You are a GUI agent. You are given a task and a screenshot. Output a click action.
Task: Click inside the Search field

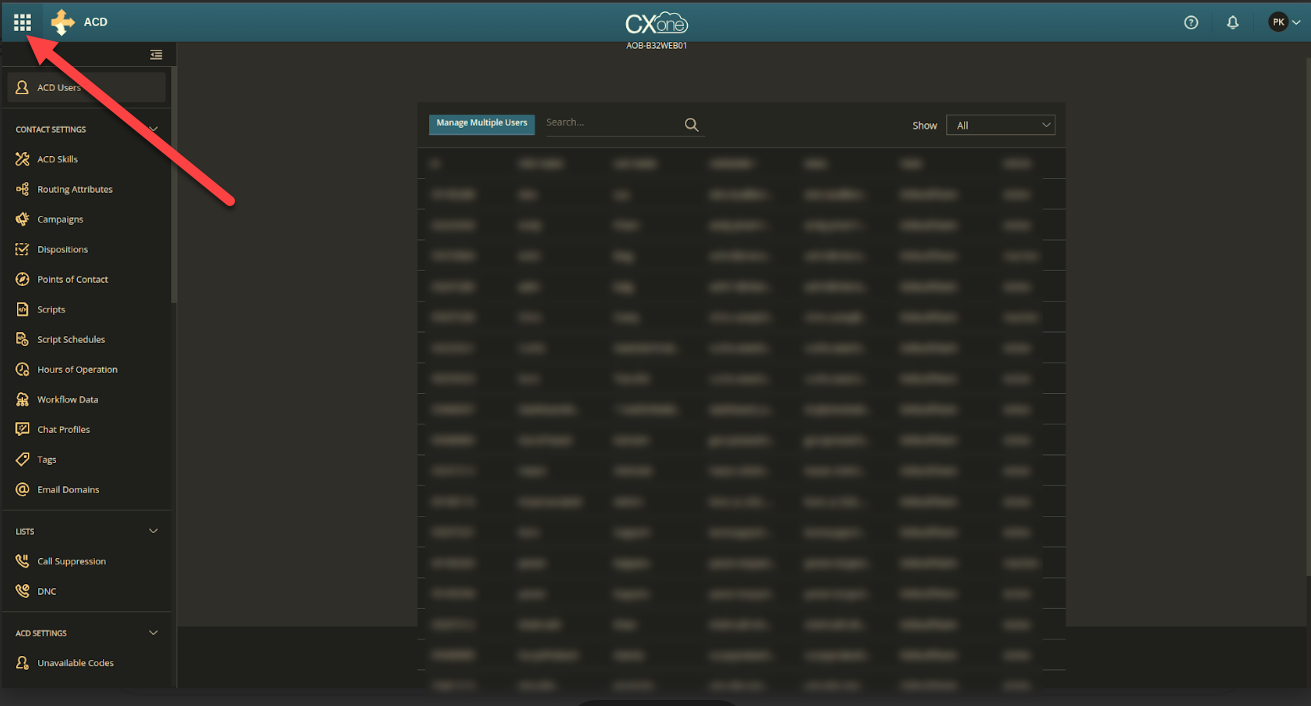click(600, 122)
